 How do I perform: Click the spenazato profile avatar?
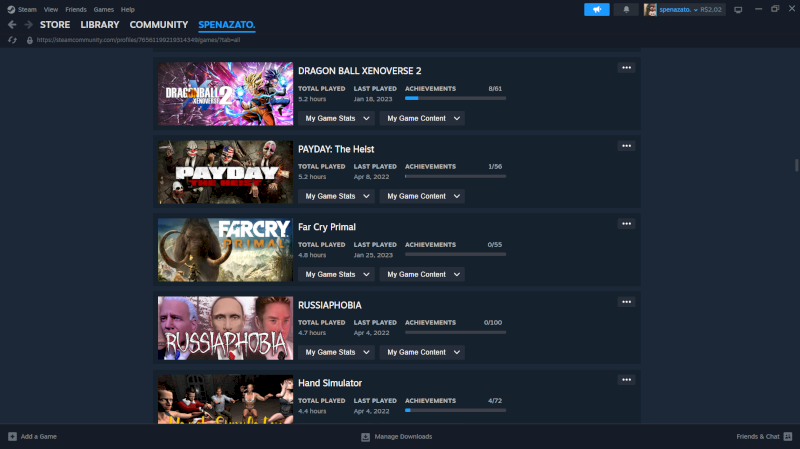[x=650, y=9]
